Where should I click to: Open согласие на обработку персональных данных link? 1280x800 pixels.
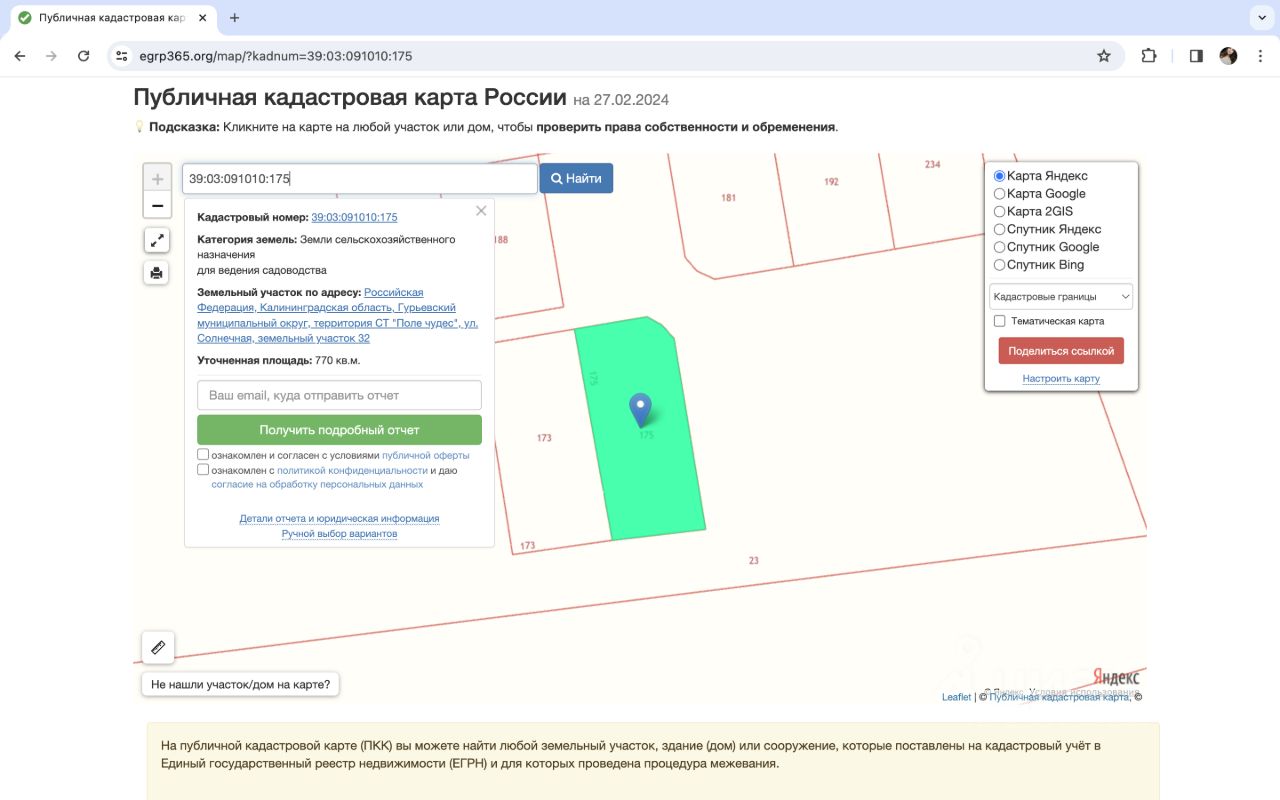(317, 484)
